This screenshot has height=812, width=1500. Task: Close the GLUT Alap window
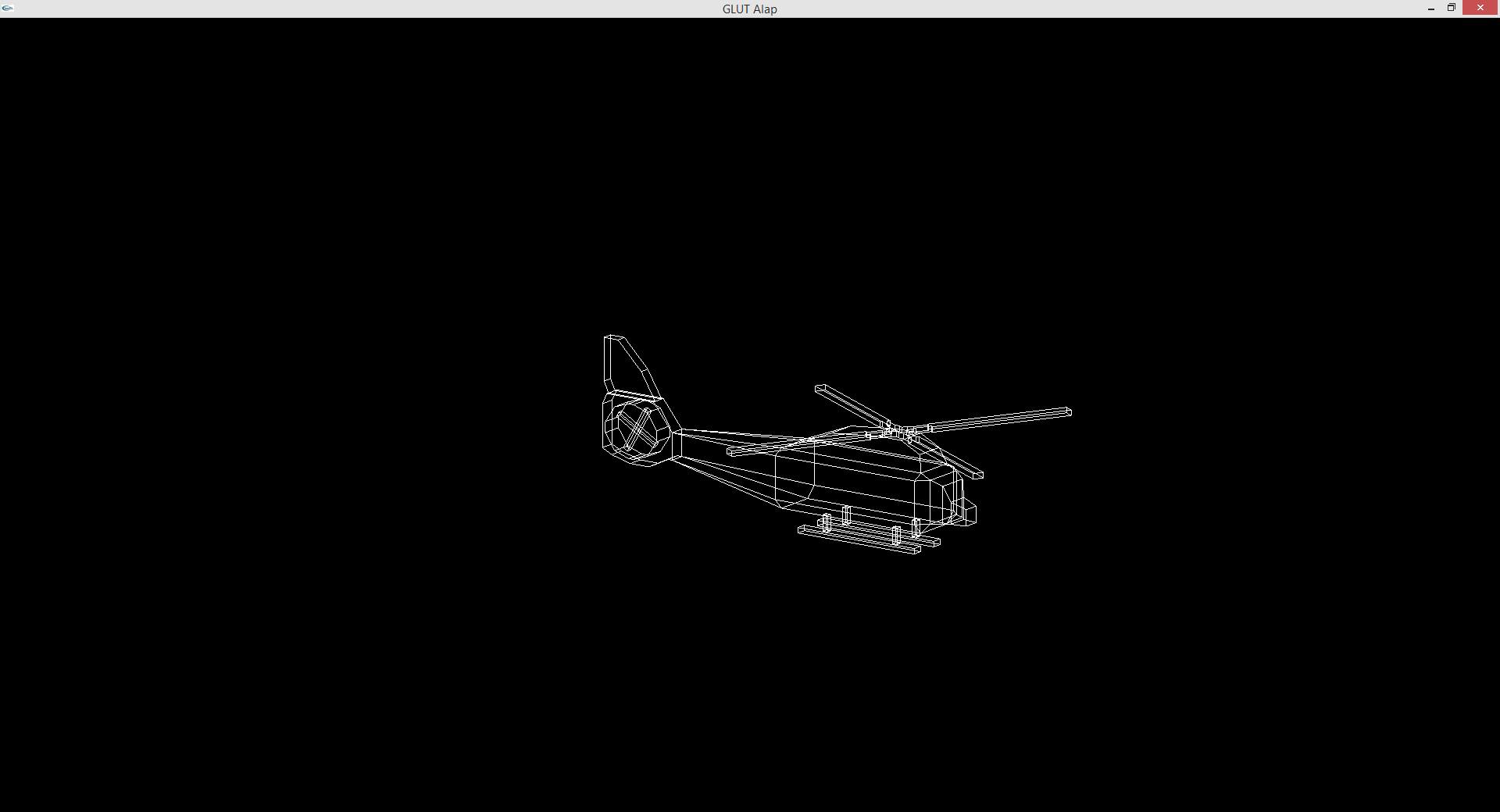[1480, 8]
